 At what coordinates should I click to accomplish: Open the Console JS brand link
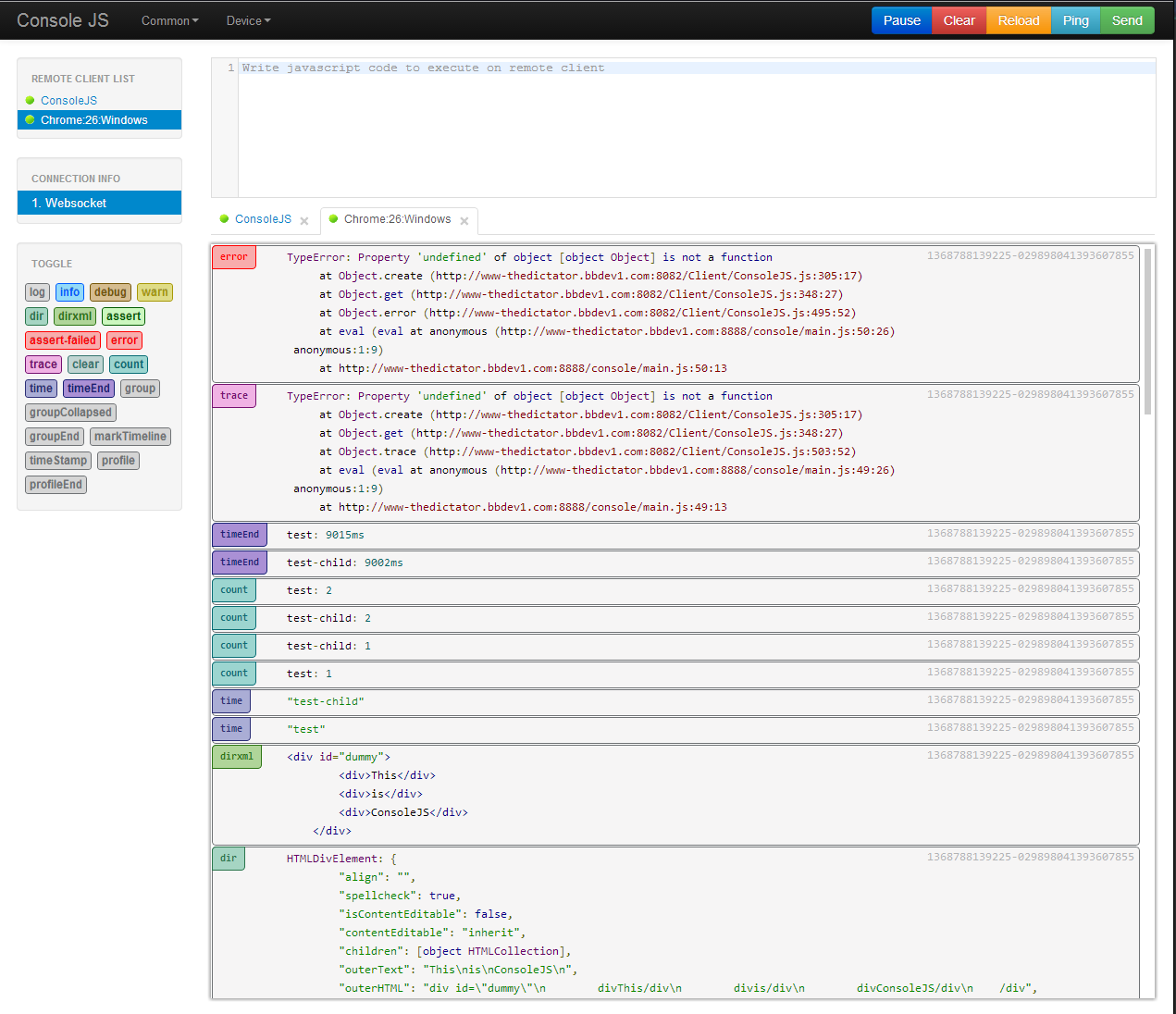click(x=63, y=20)
